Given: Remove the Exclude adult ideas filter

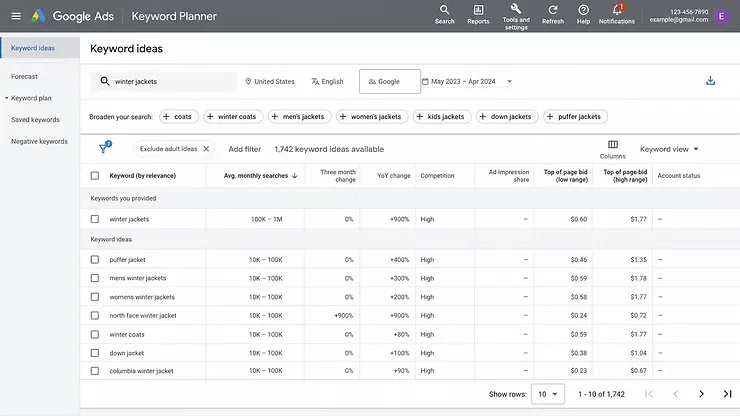Looking at the screenshot, I should point(206,149).
